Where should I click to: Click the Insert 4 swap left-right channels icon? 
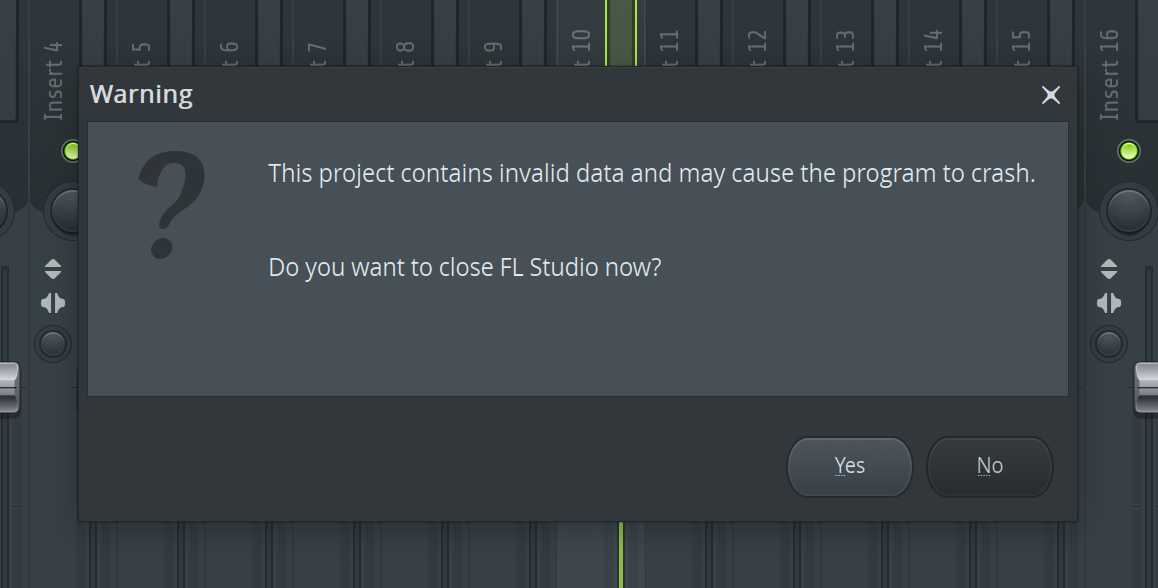[x=52, y=303]
